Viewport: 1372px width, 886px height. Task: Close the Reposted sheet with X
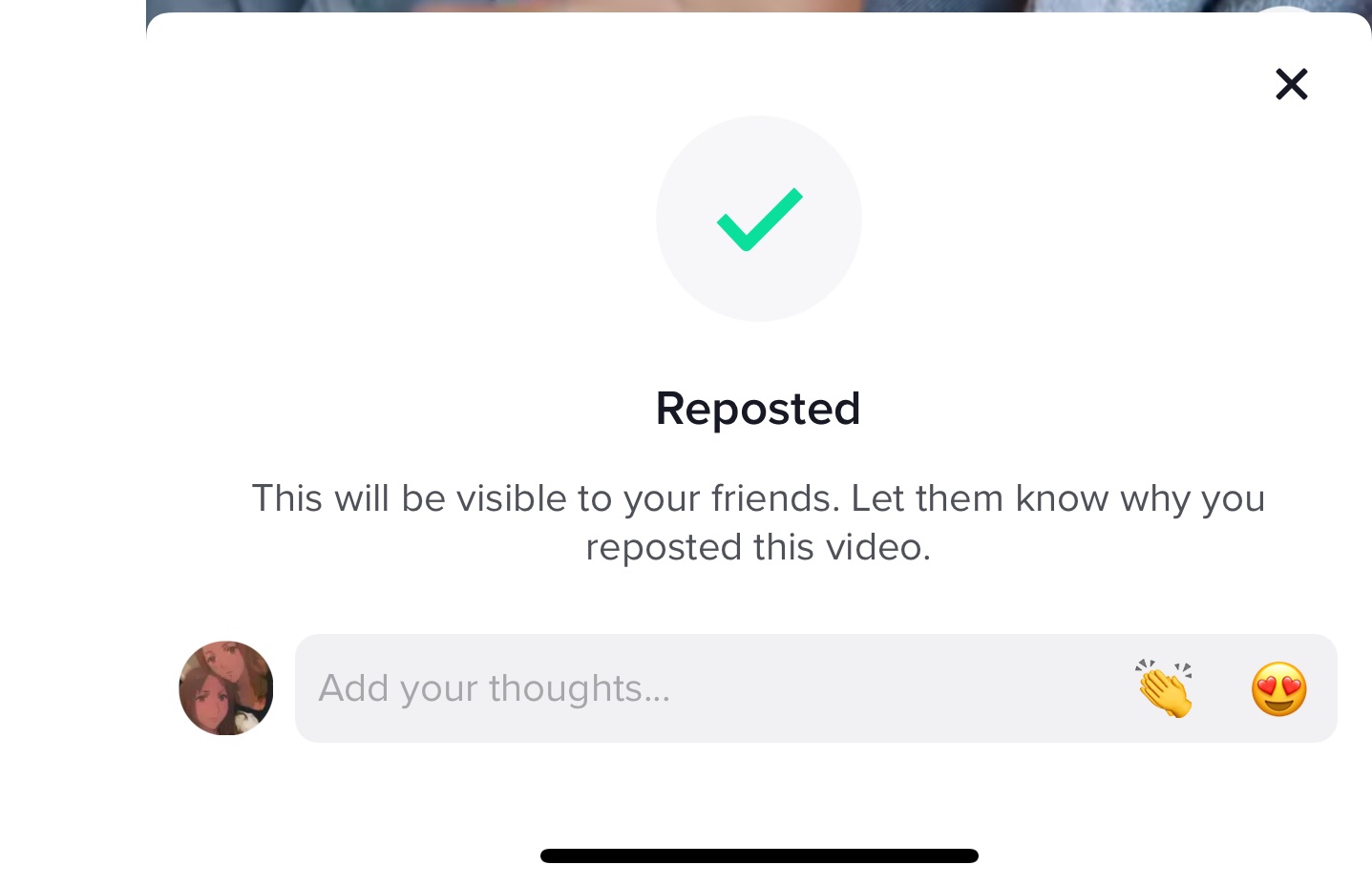1291,84
